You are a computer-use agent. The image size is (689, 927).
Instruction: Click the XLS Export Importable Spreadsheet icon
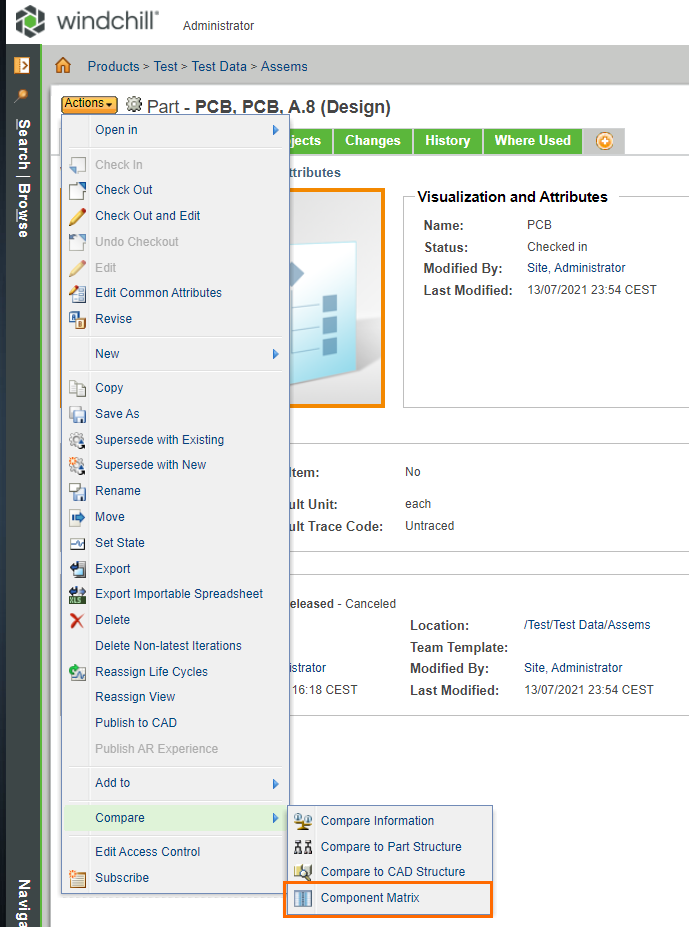pos(77,595)
